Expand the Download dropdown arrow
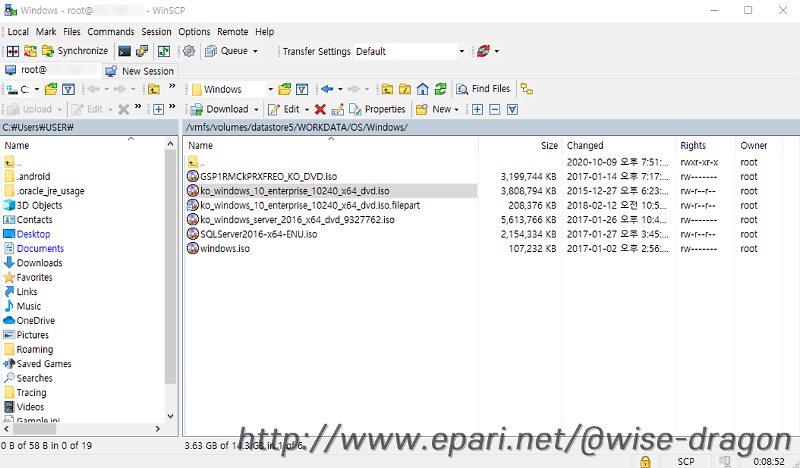The image size is (800, 468). point(256,110)
